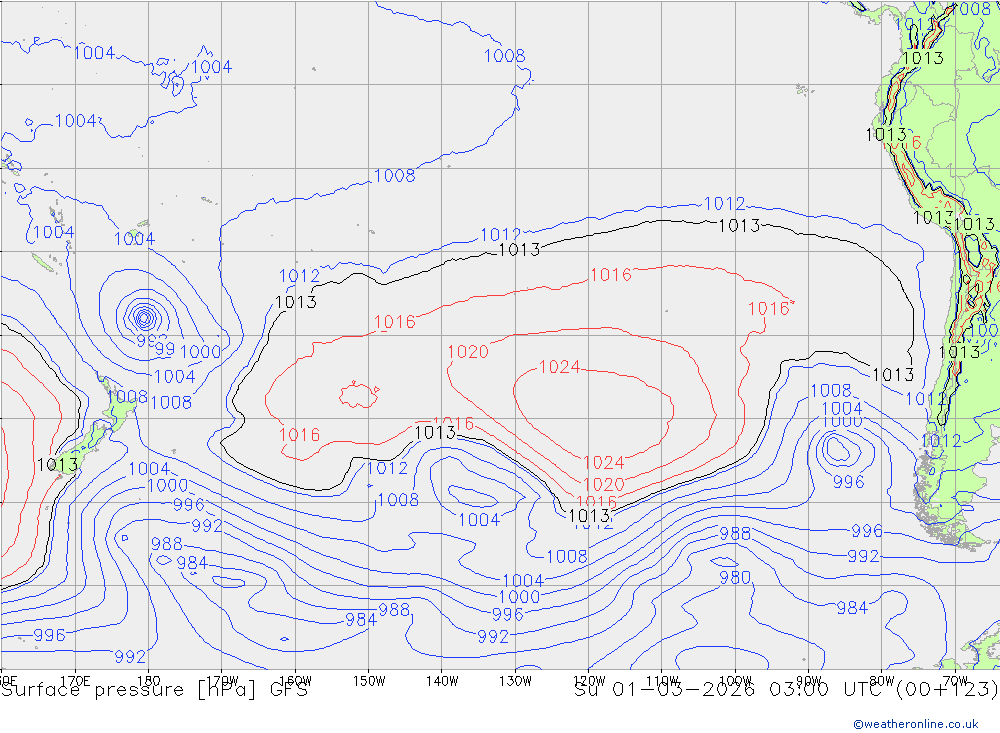Click the 100W longitude axis label
This screenshot has width=1000, height=733.
735,681
